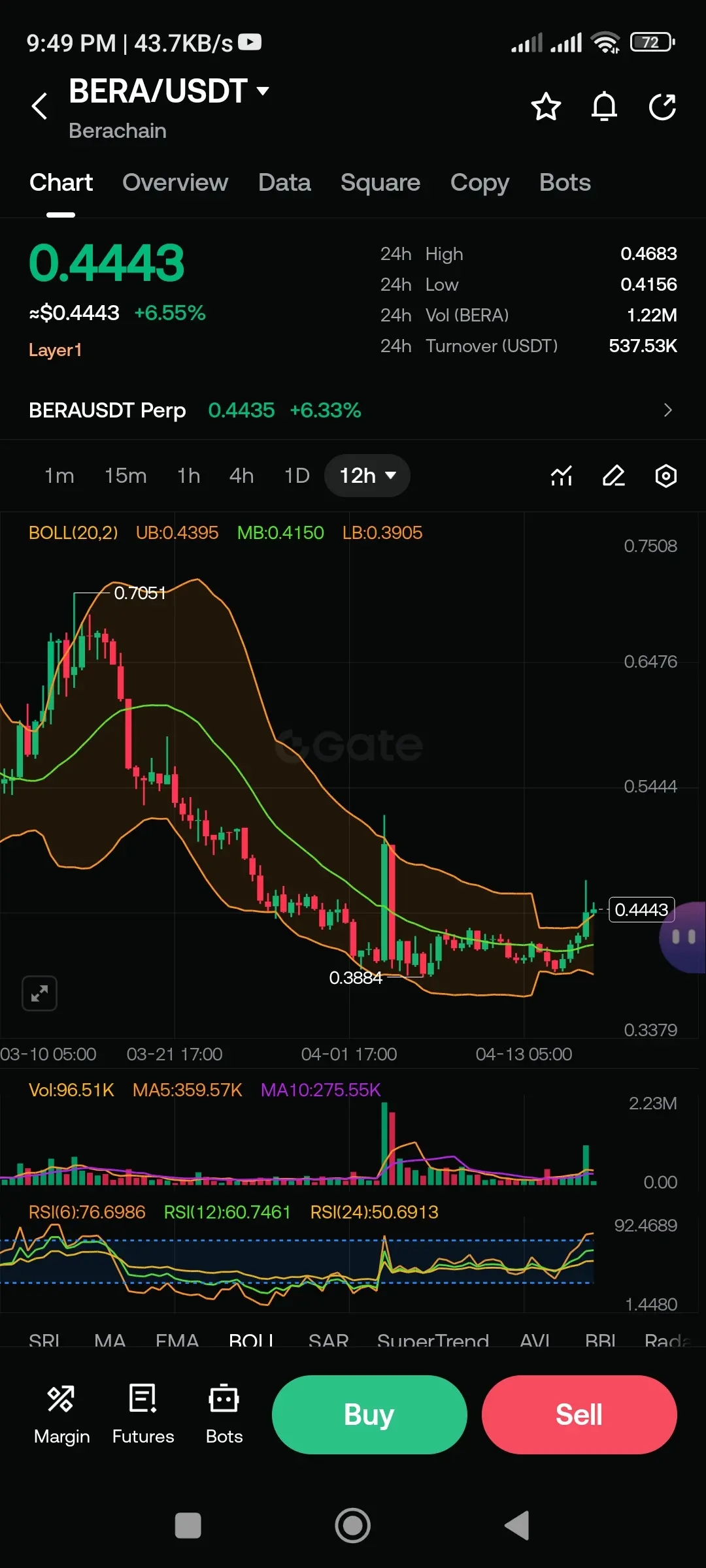The image size is (706, 1568).
Task: Select the 4h timeframe
Action: pyautogui.click(x=241, y=476)
